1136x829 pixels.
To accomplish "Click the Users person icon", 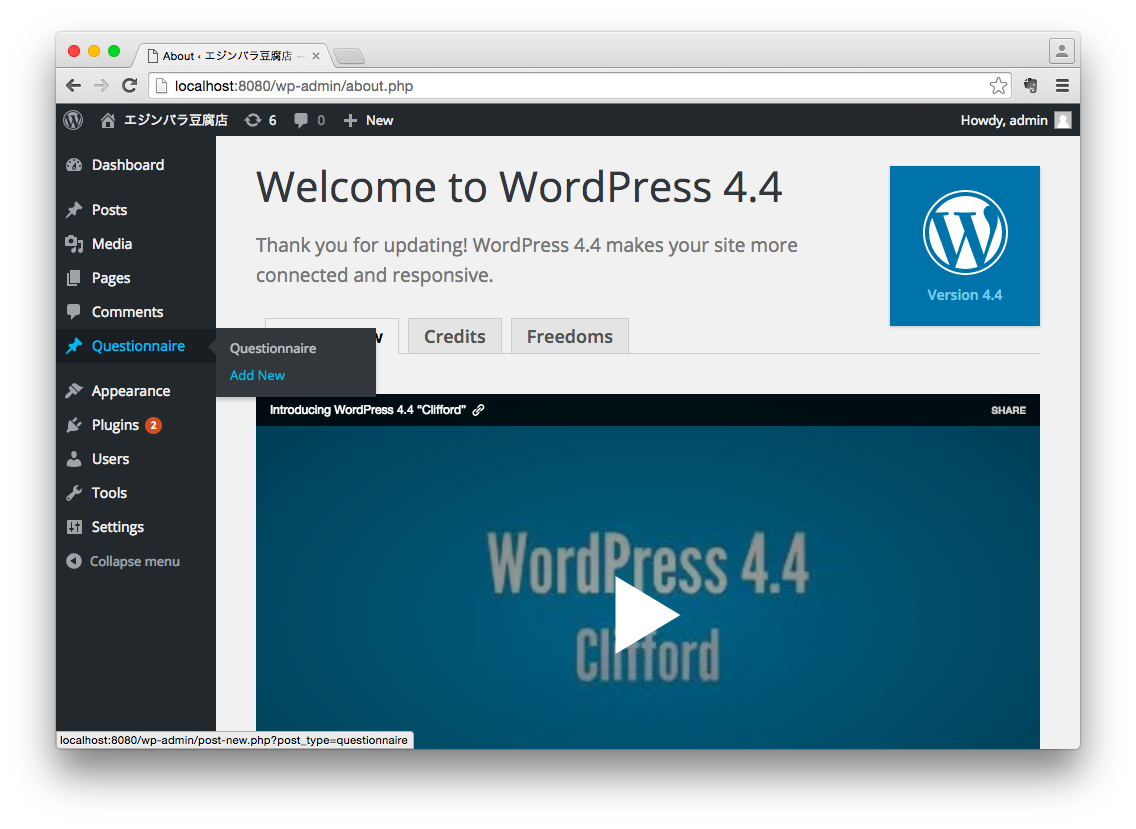I will click(x=74, y=459).
